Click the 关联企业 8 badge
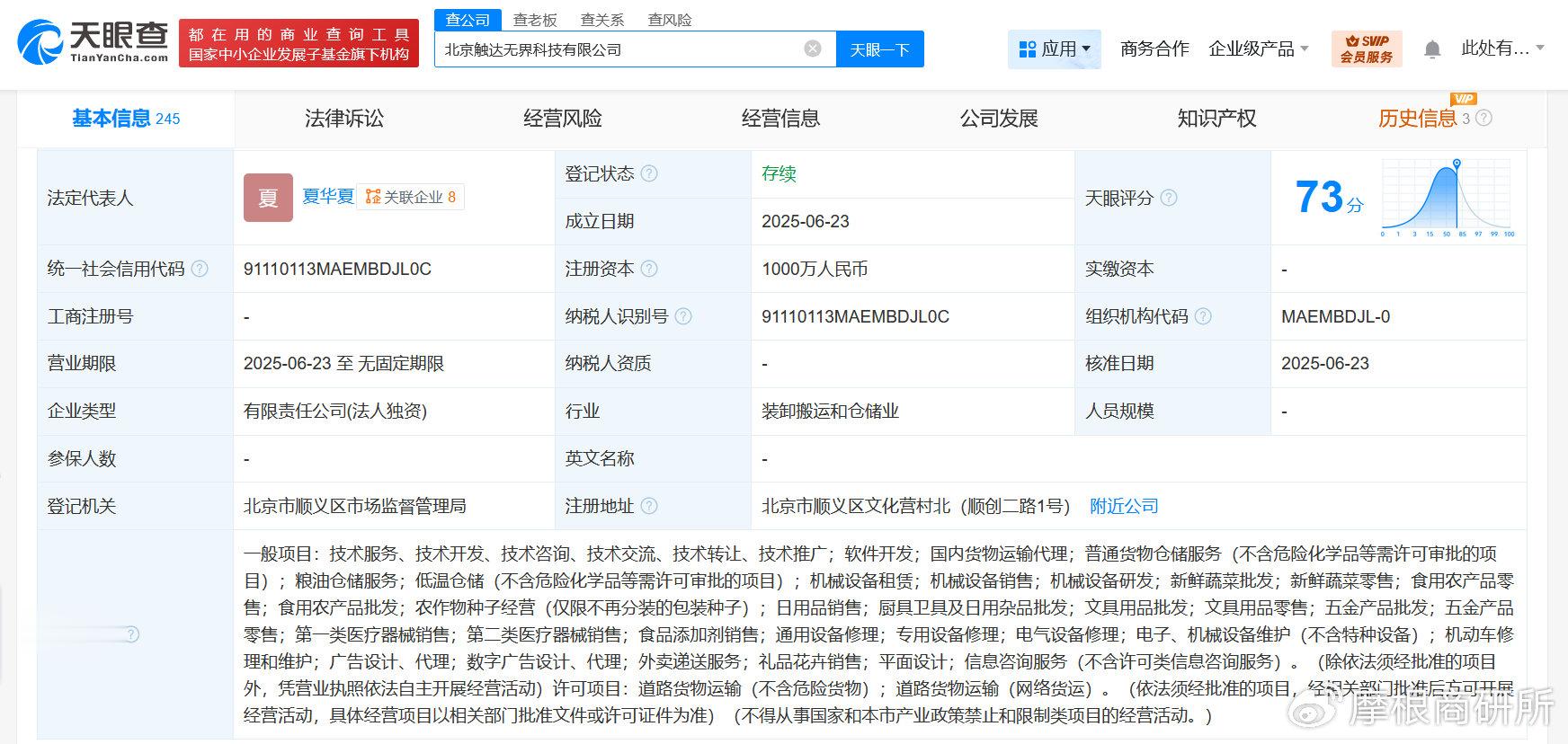The width and height of the screenshot is (1568, 744). [x=411, y=197]
